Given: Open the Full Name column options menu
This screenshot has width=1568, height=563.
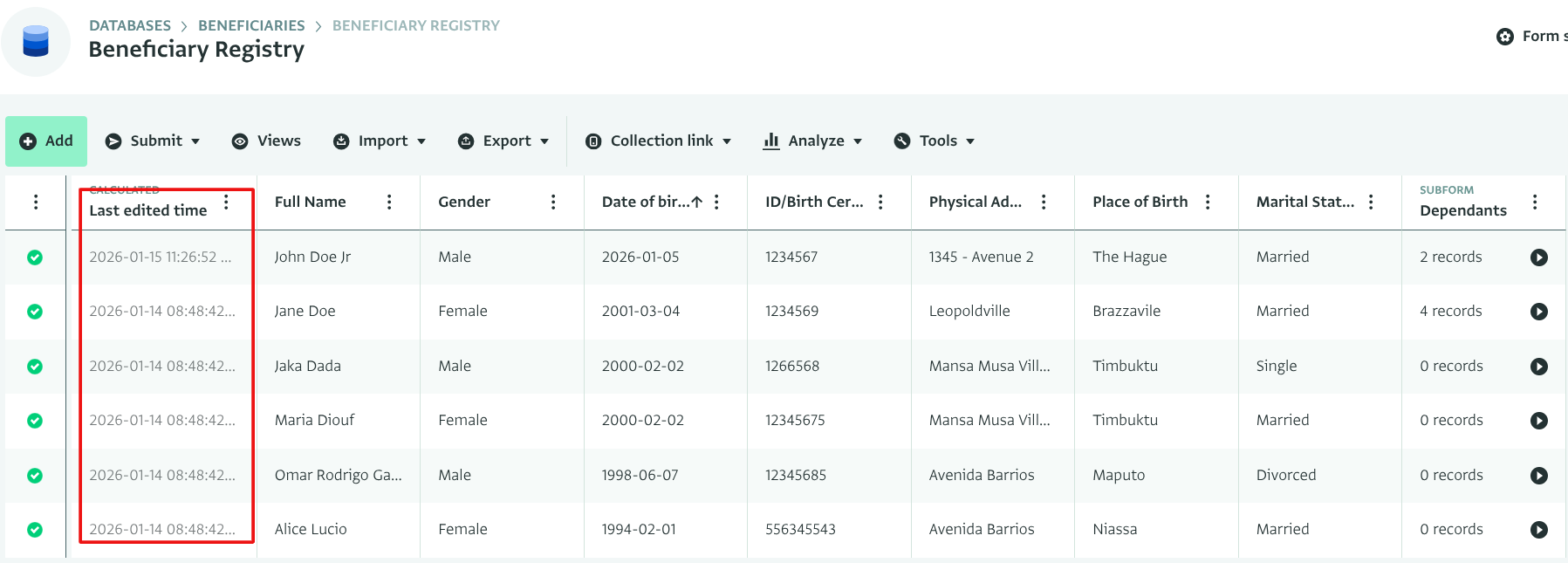Looking at the screenshot, I should point(389,202).
